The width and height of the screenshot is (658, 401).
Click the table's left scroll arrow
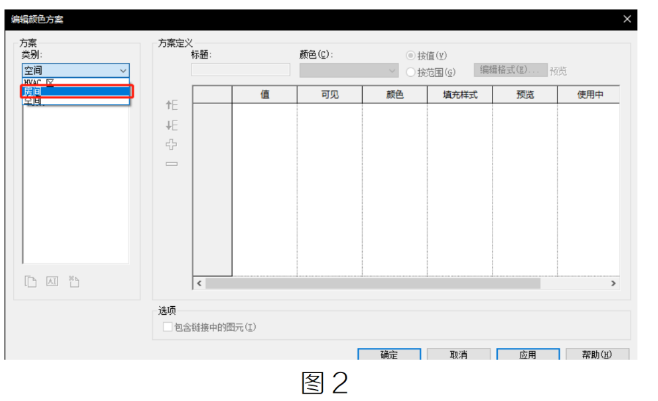[x=199, y=284]
